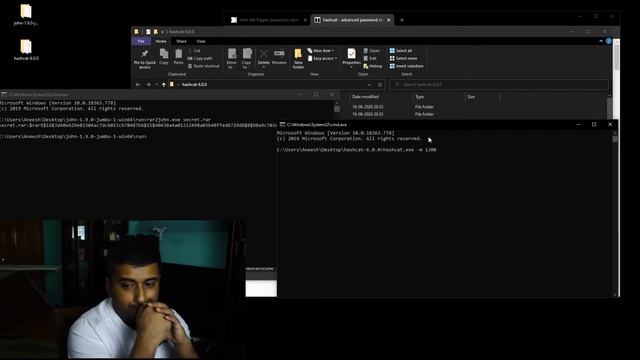The height and width of the screenshot is (360, 640).
Task: Click Select none in the ribbon
Action: pos(403,58)
